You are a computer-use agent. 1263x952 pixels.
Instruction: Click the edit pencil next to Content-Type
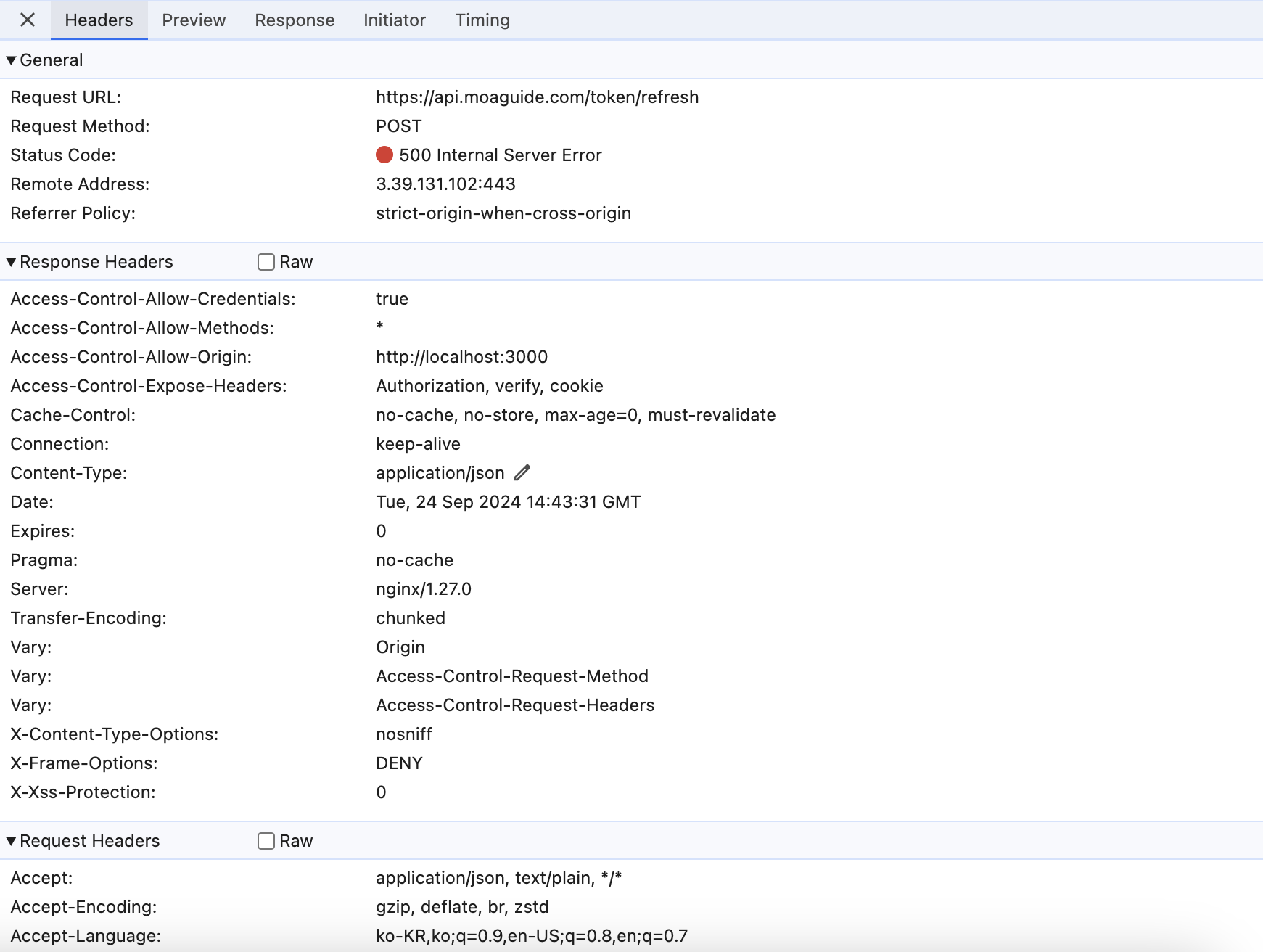click(x=522, y=473)
